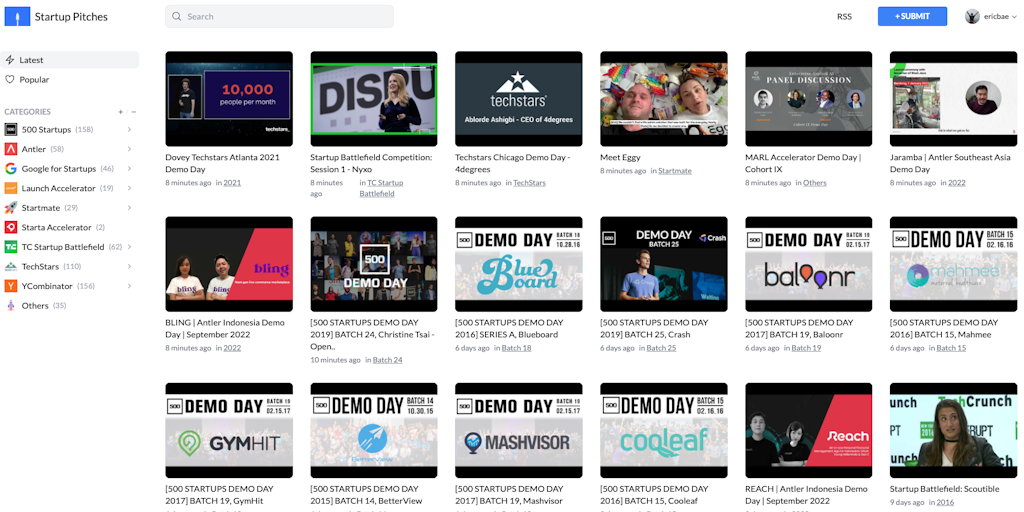This screenshot has width=1024, height=512.
Task: Open the Mashvisor Demo Day thumbnail
Action: pos(519,430)
